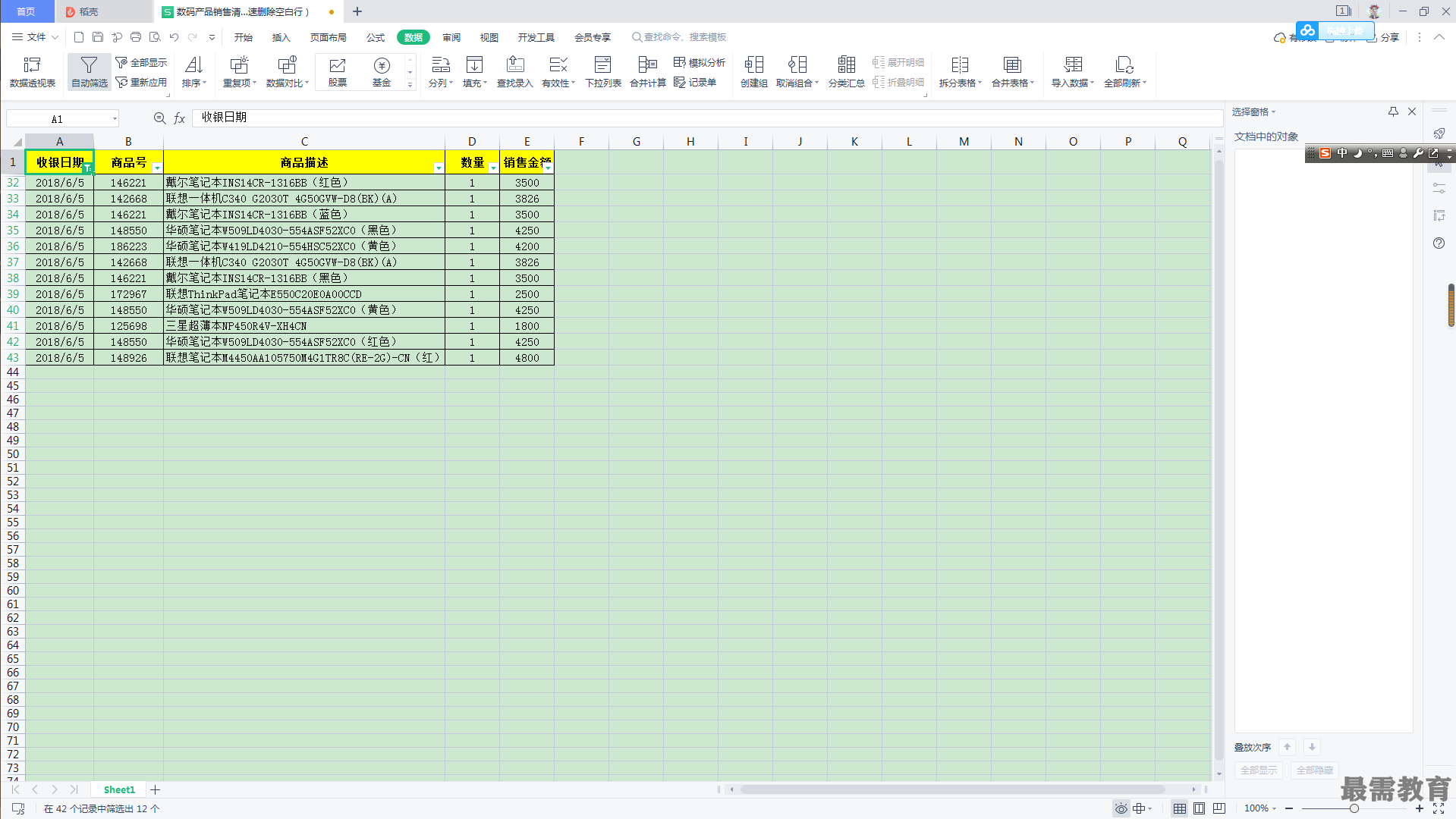The image size is (1456, 819).
Task: Click the 股票 stock data type
Action: pyautogui.click(x=338, y=72)
